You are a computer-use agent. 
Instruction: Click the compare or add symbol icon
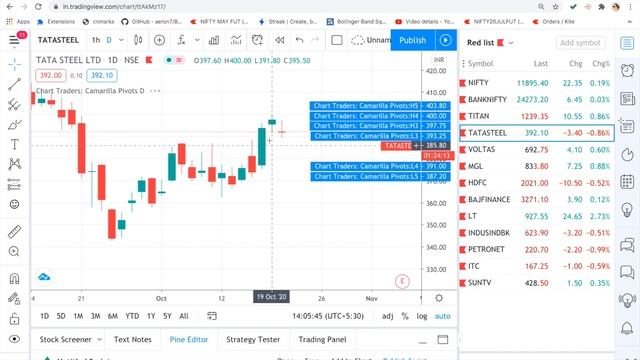tap(160, 40)
